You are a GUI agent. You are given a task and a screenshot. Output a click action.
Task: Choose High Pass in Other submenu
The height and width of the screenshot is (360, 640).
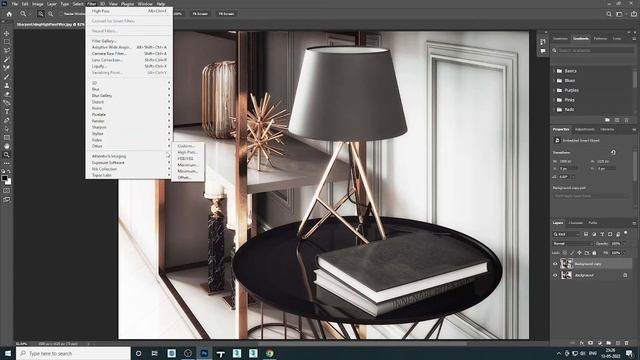point(187,152)
